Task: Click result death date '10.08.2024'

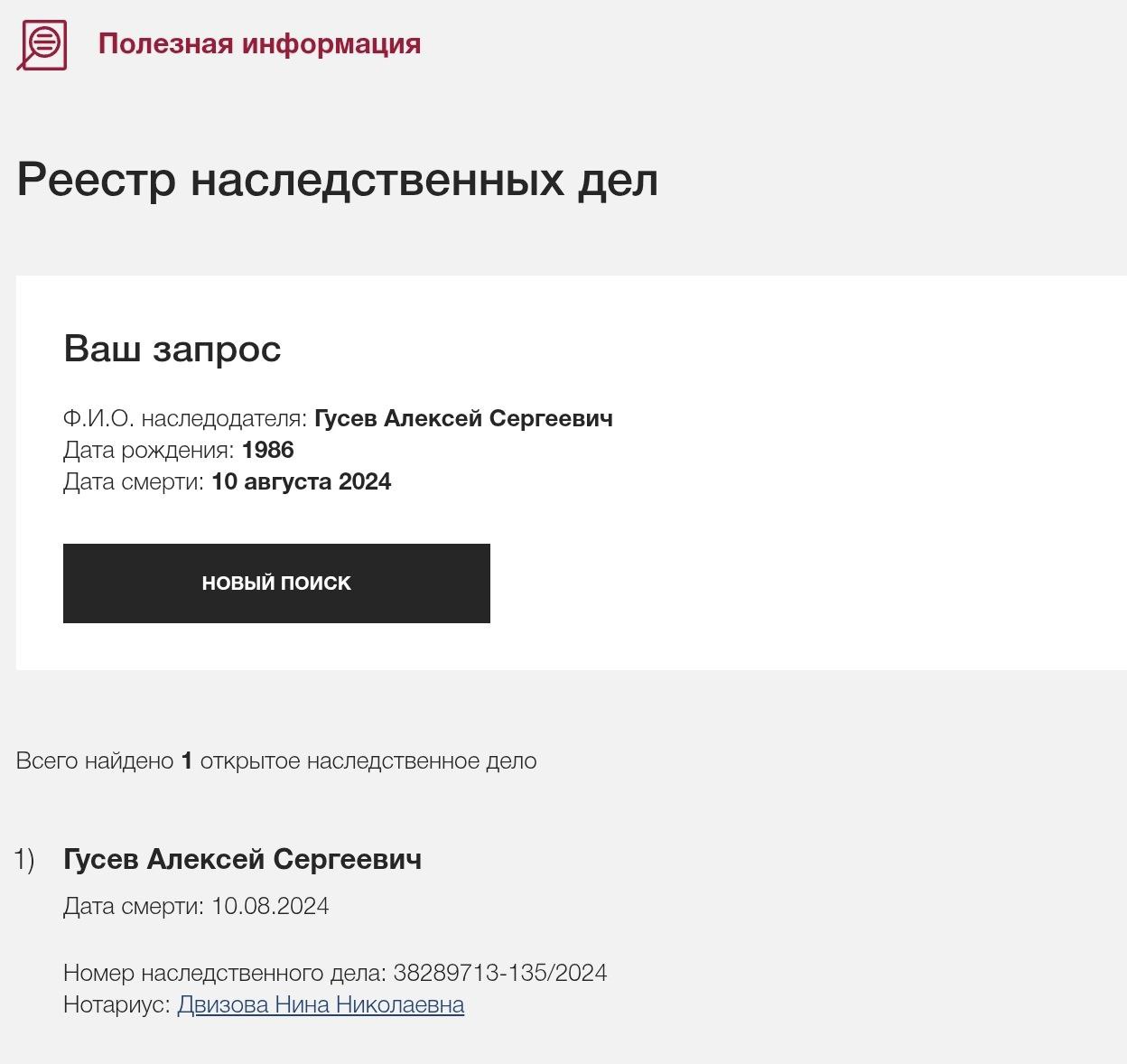Action: click(270, 906)
